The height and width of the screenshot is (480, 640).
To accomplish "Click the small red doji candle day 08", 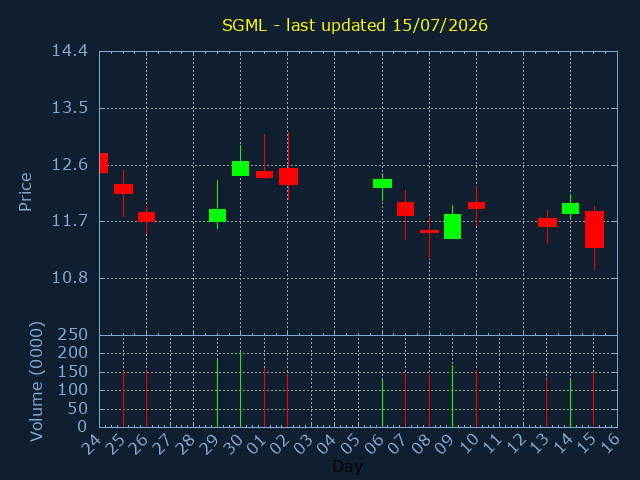I will point(429,231).
